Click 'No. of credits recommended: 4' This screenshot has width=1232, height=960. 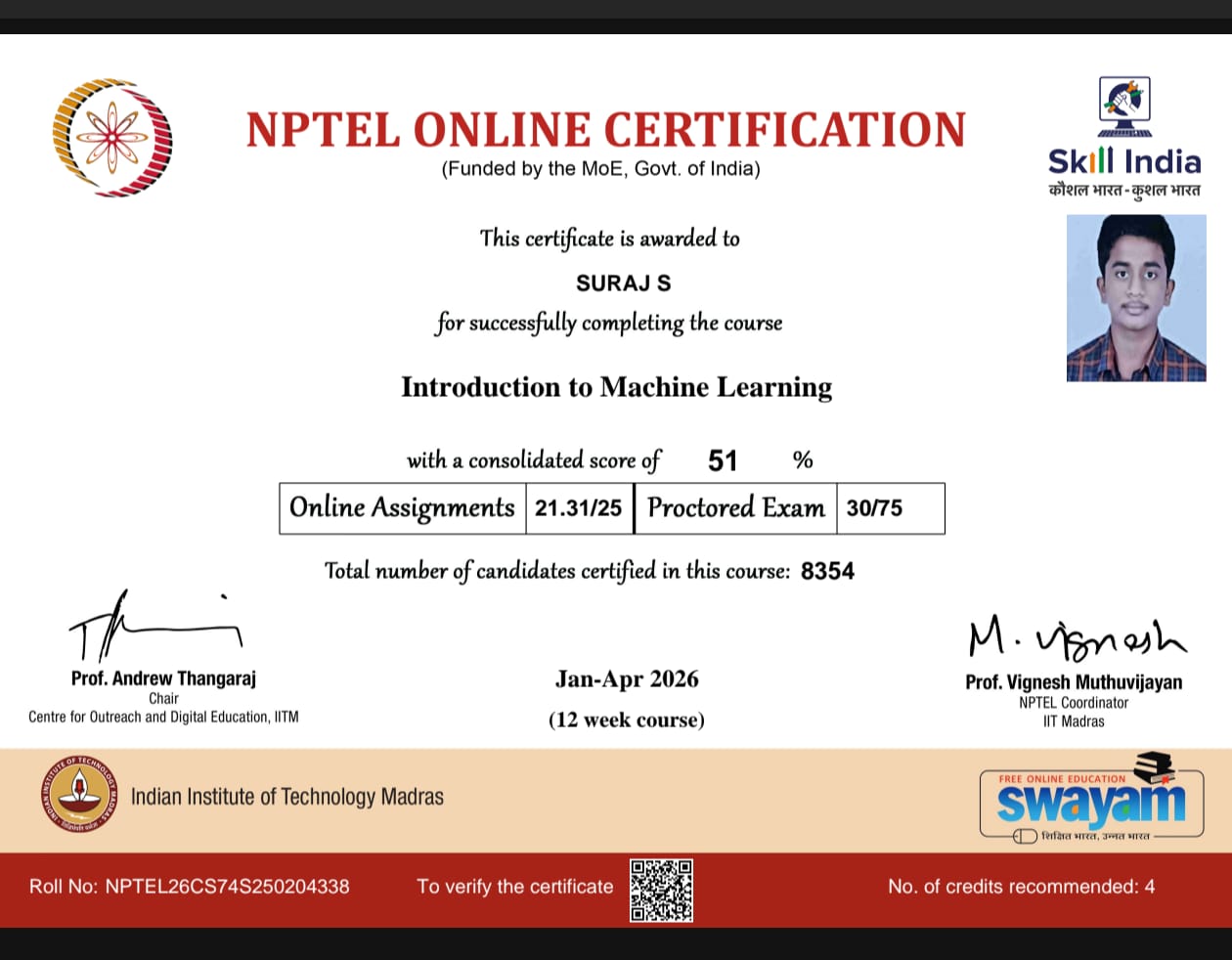1022,887
